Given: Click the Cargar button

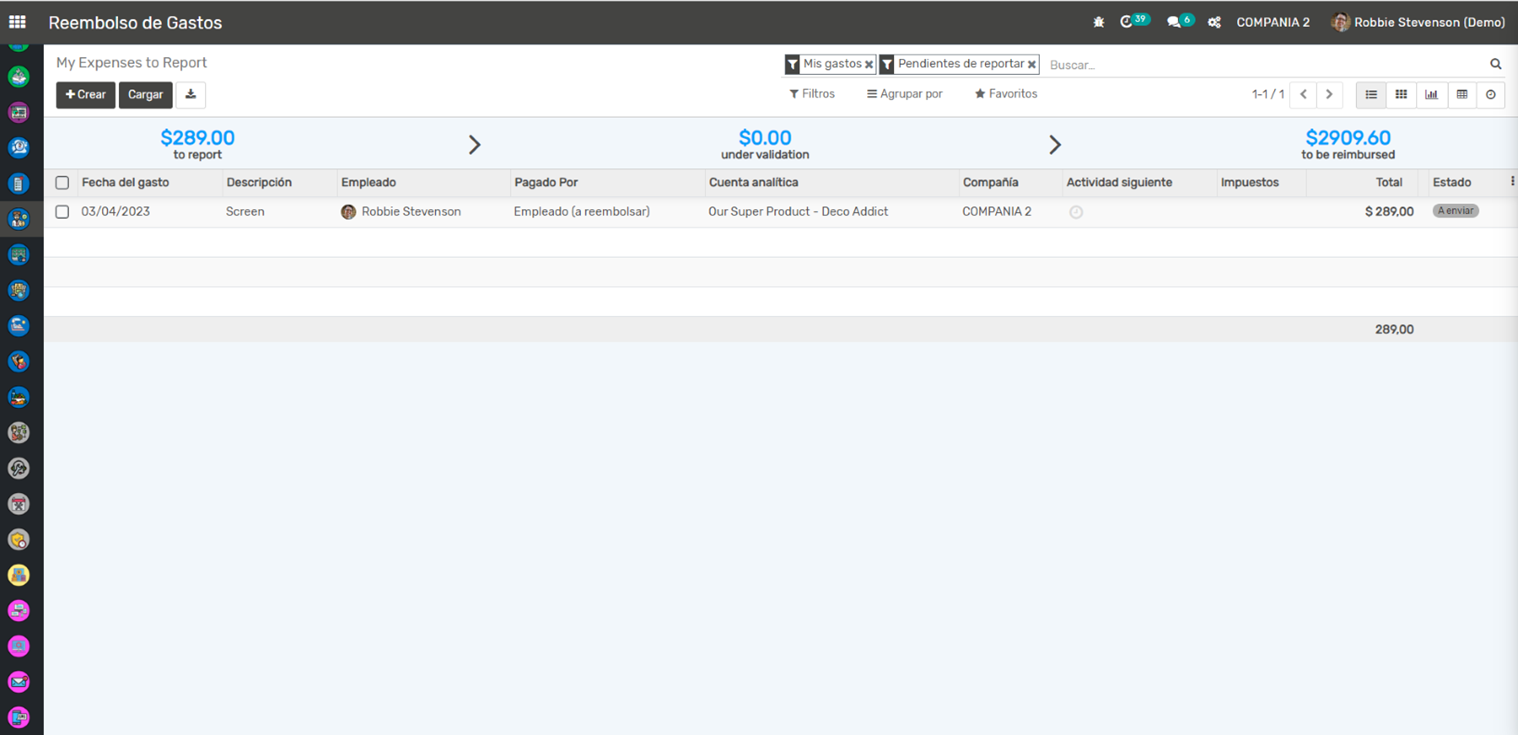Looking at the screenshot, I should point(145,95).
